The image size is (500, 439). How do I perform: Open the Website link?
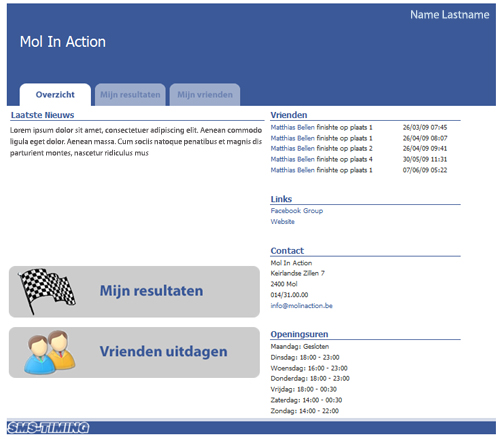pos(283,222)
